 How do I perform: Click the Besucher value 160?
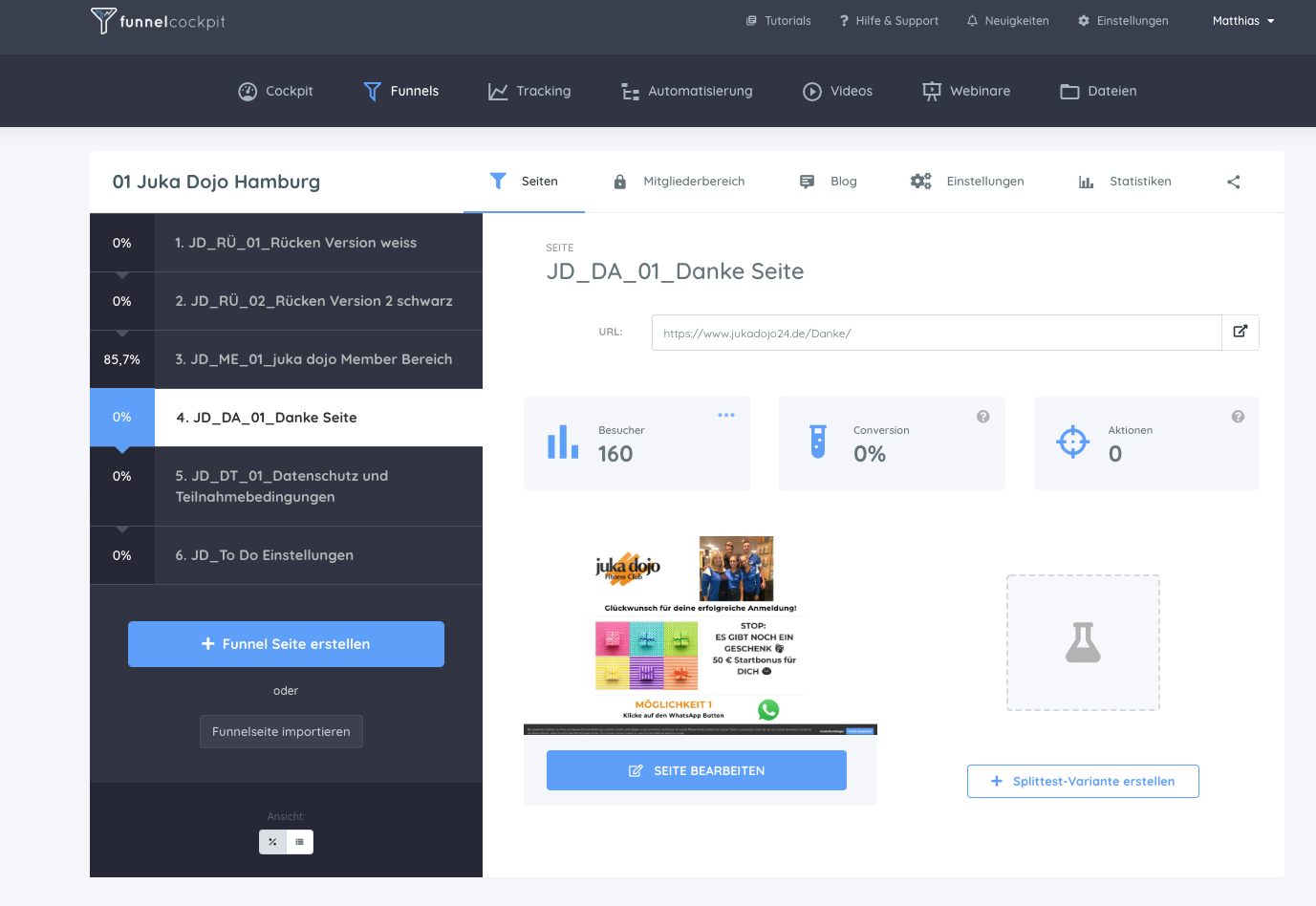point(615,454)
